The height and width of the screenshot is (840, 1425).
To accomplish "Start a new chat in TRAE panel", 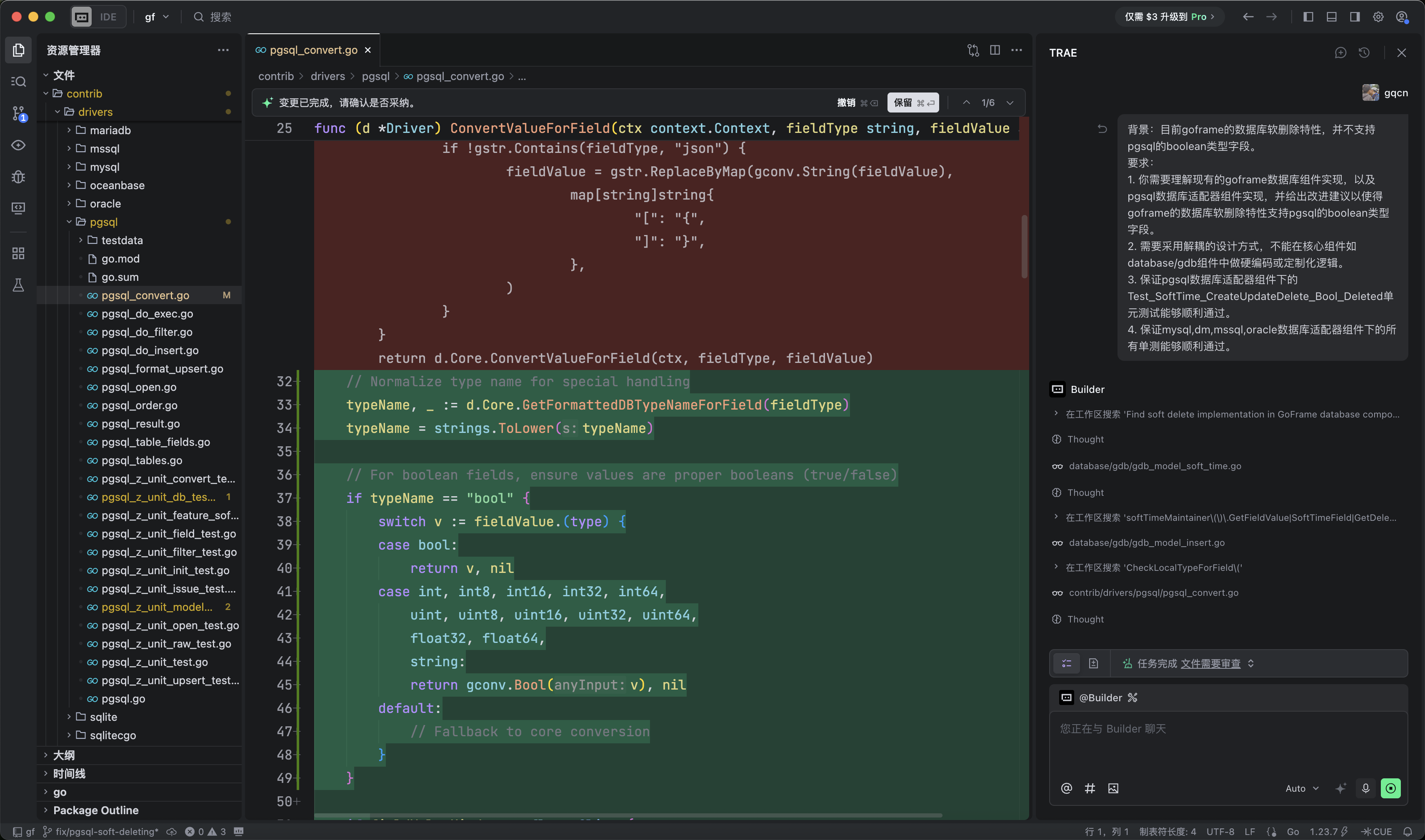I will click(1340, 52).
